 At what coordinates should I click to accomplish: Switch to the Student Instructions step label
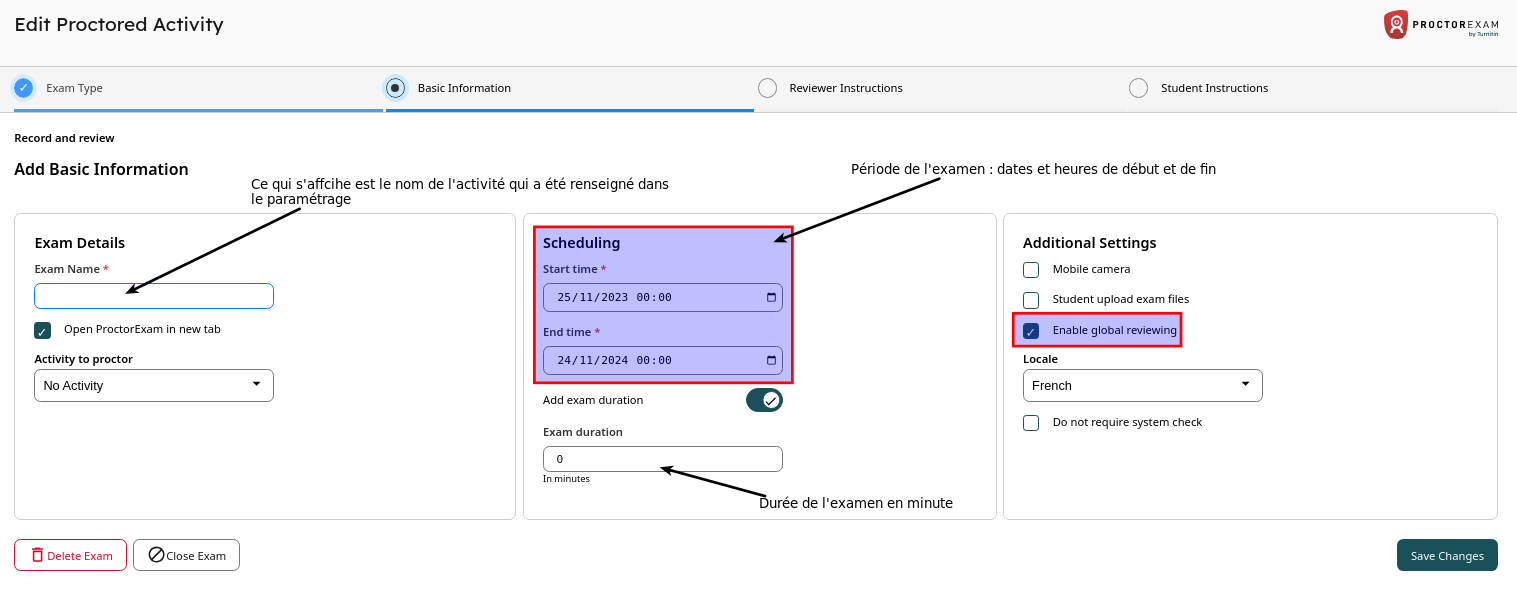[x=1214, y=88]
